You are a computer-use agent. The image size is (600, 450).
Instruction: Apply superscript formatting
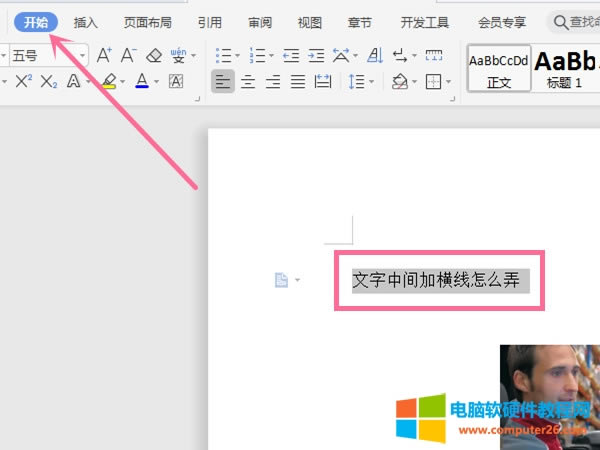click(x=24, y=81)
